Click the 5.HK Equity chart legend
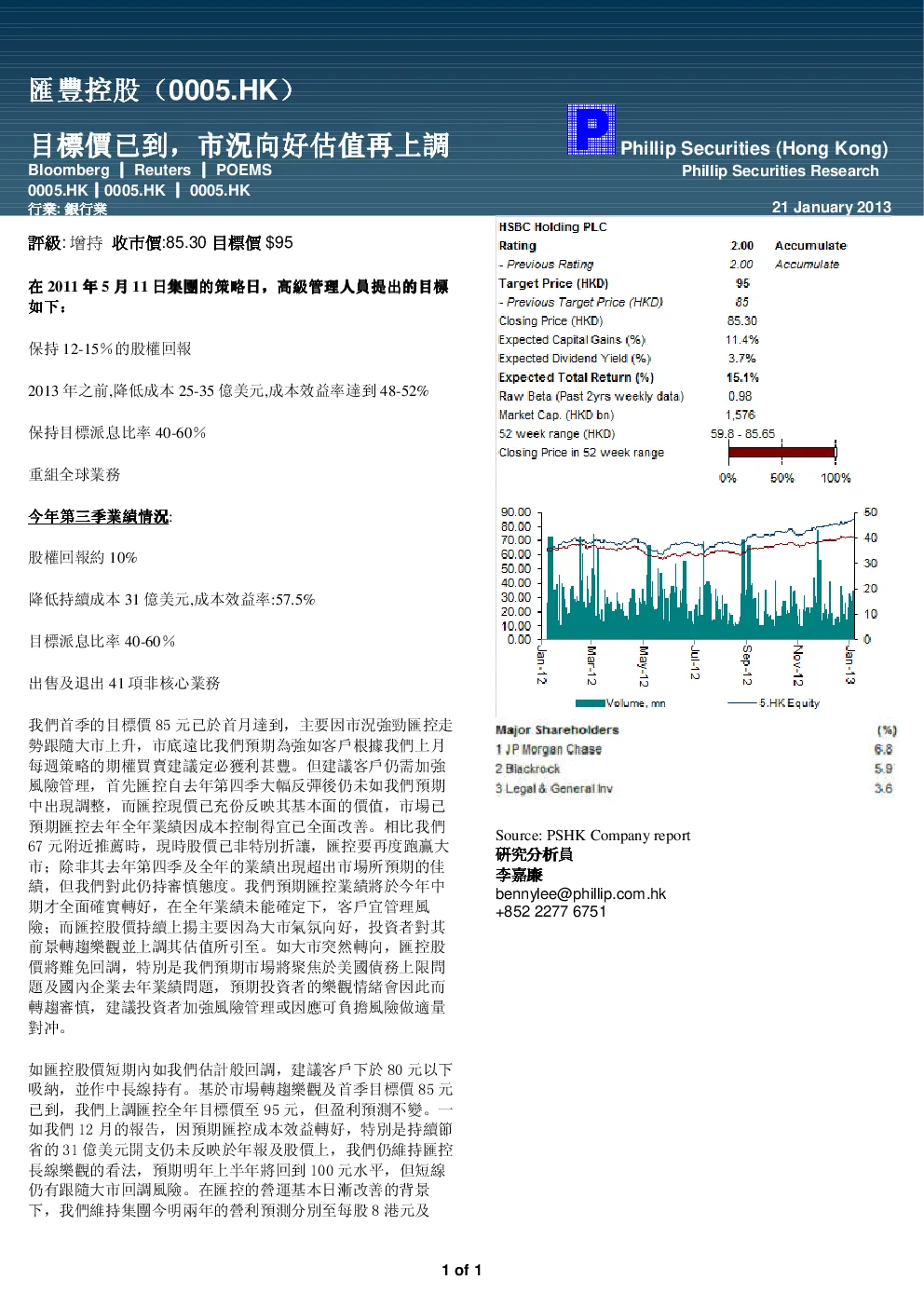This screenshot has width=924, height=1307. (x=773, y=703)
